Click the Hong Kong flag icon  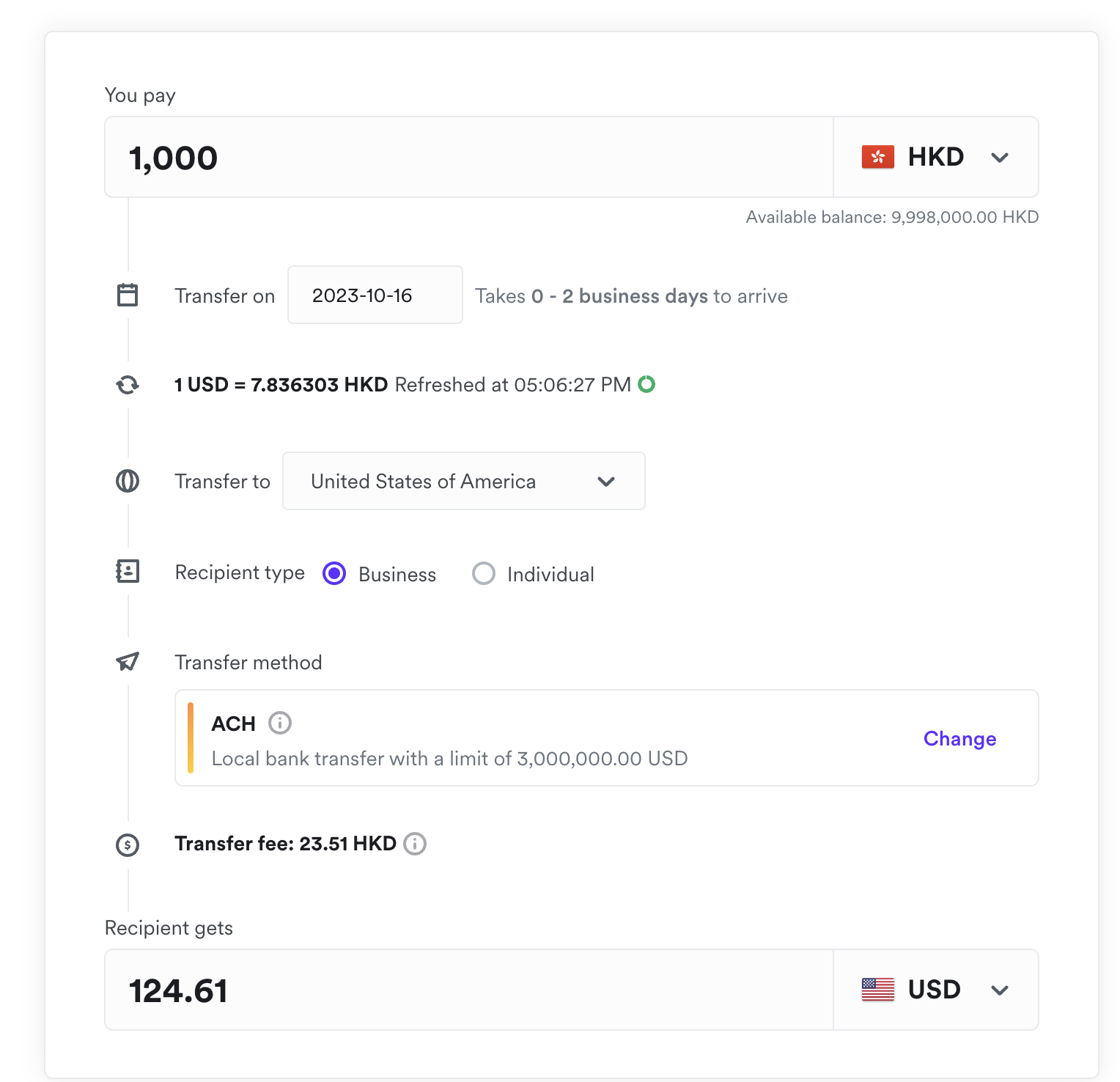pyautogui.click(x=878, y=157)
